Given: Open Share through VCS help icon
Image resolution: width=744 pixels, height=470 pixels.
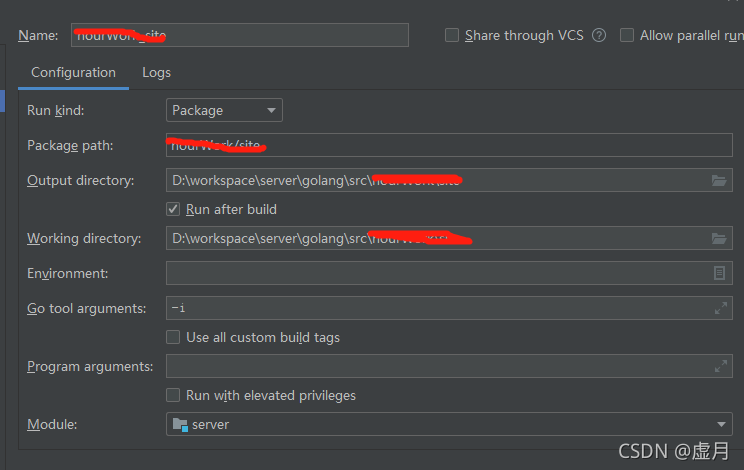Looking at the screenshot, I should (599, 35).
